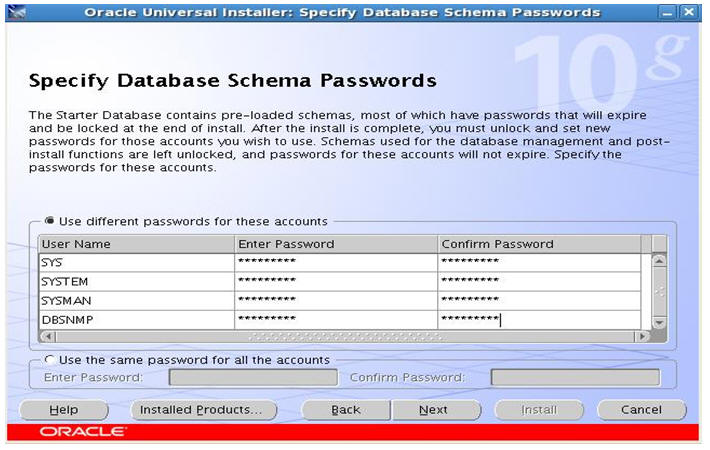Click the table's scroll down arrow
The height and width of the screenshot is (450, 710).
[658, 321]
